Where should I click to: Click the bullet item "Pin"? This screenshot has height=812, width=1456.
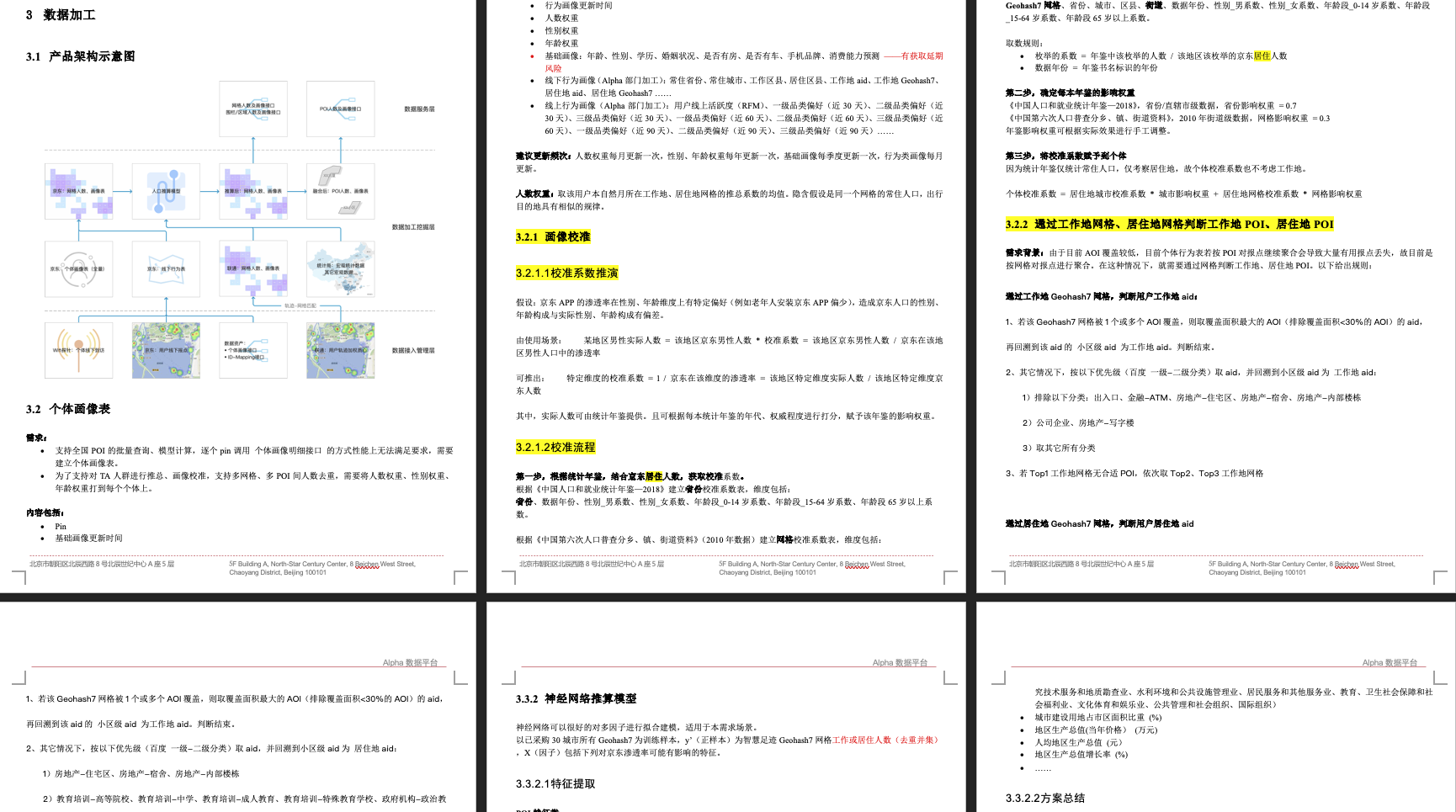tap(61, 527)
